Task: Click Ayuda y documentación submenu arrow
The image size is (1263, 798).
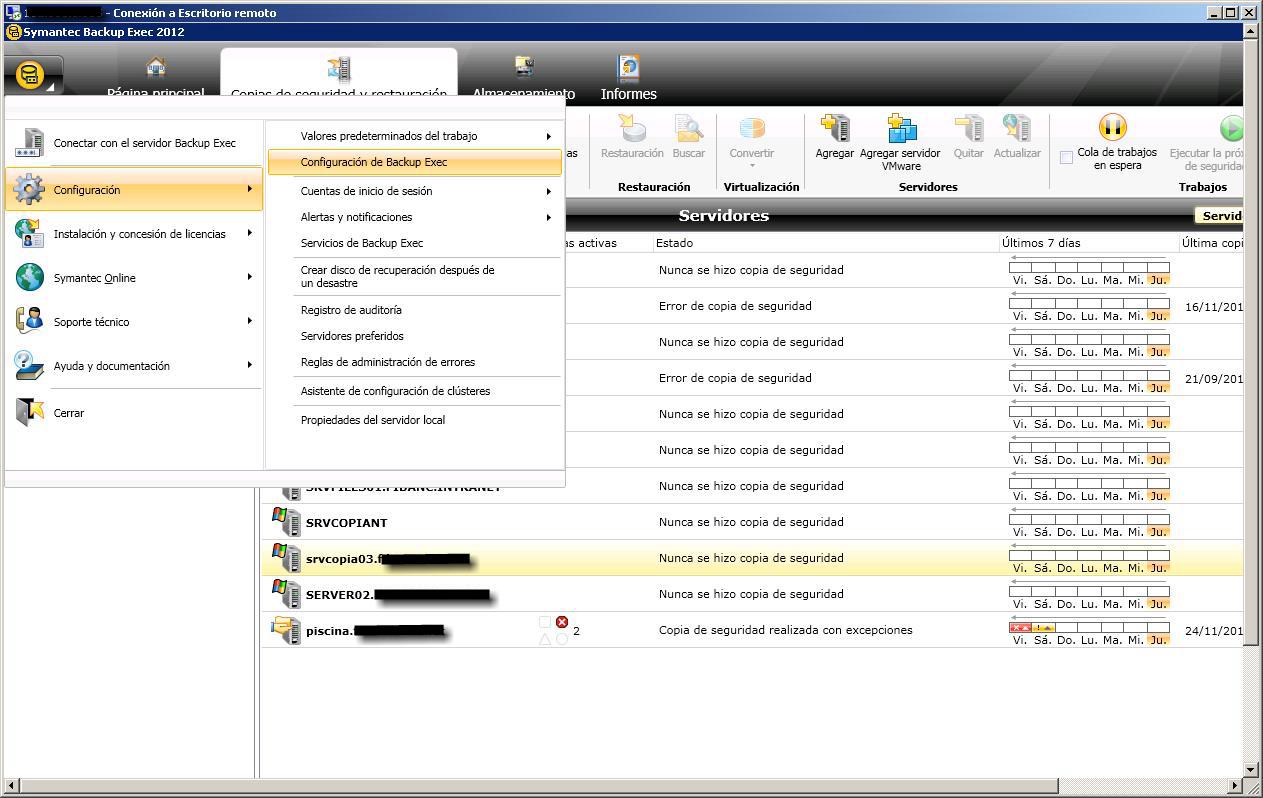Action: point(250,365)
